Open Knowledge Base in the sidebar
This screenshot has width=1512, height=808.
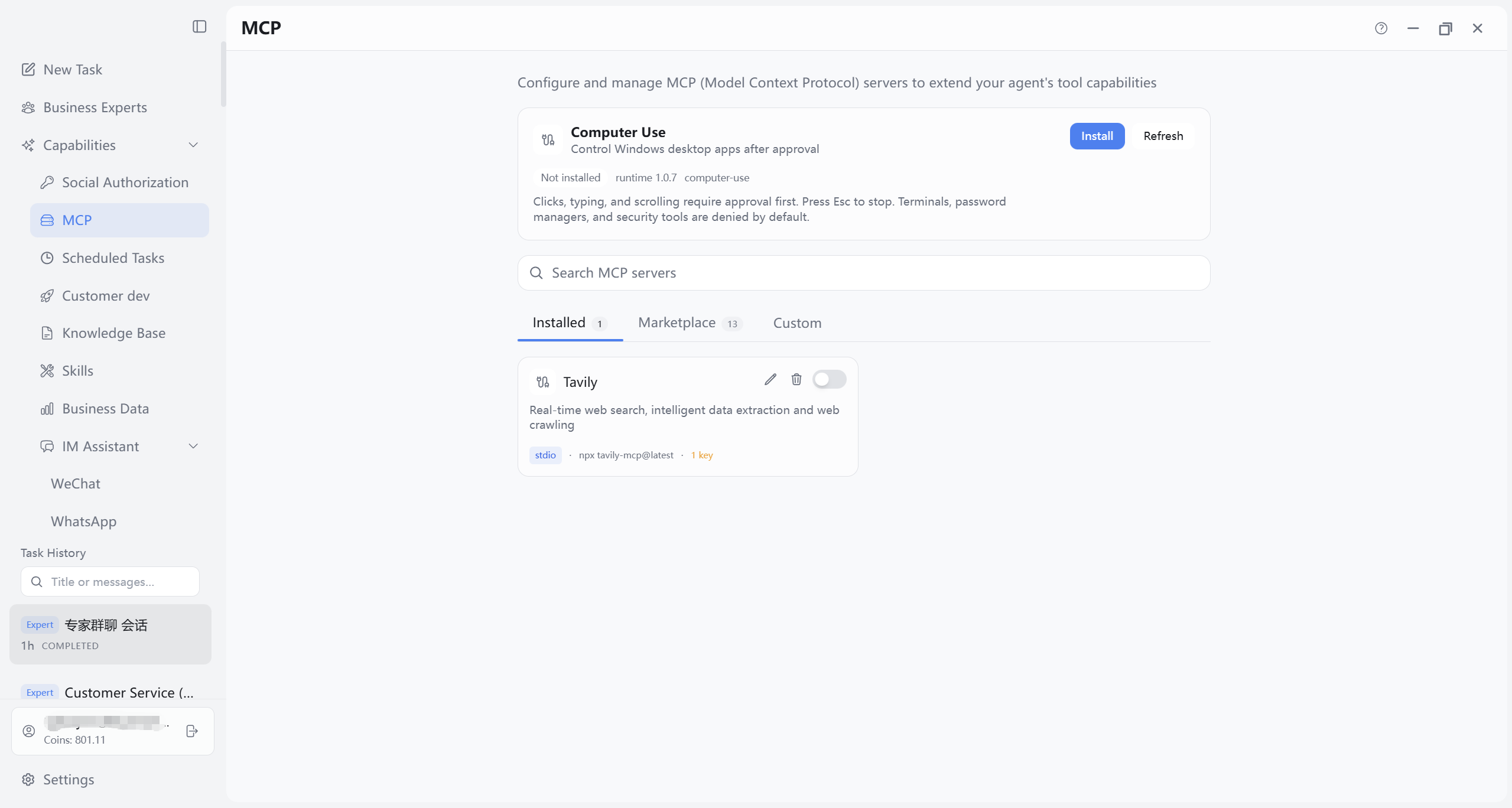[119, 333]
